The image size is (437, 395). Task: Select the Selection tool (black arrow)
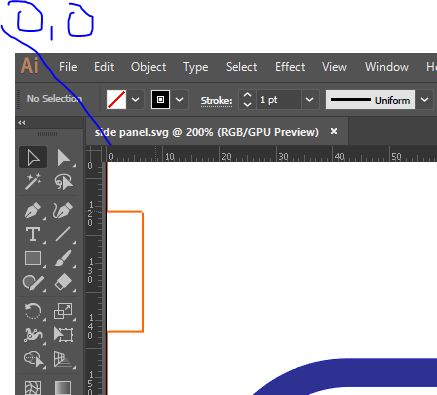tap(33, 157)
